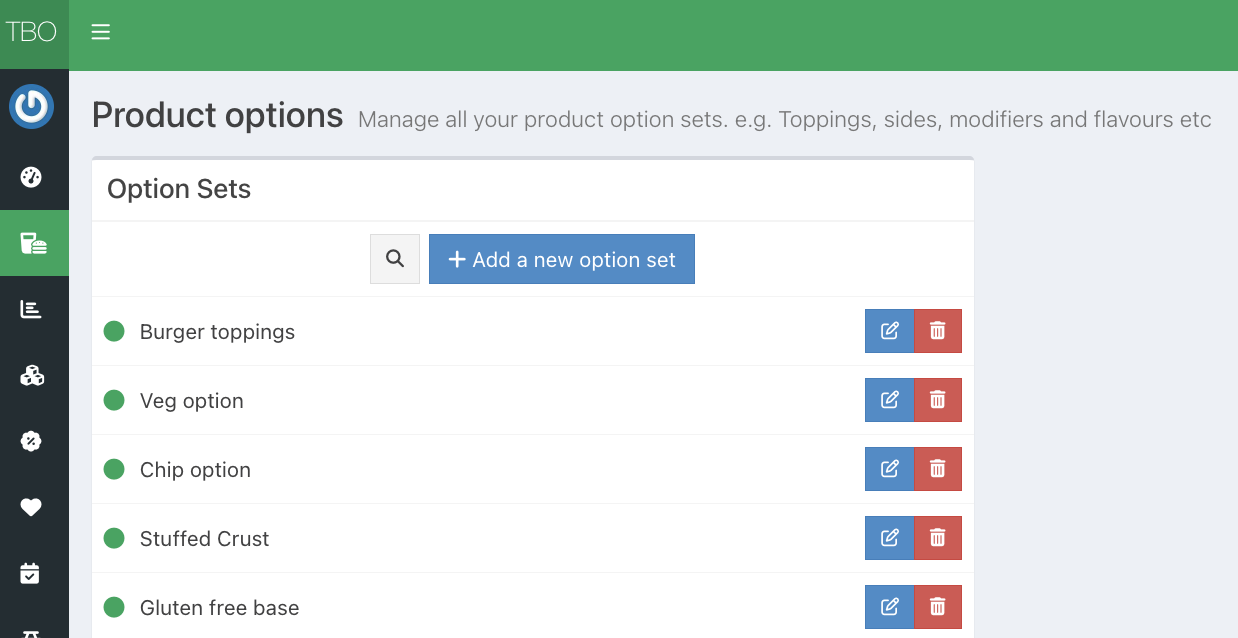Click the heart icon in sidebar
The image size is (1238, 638).
tap(31, 507)
